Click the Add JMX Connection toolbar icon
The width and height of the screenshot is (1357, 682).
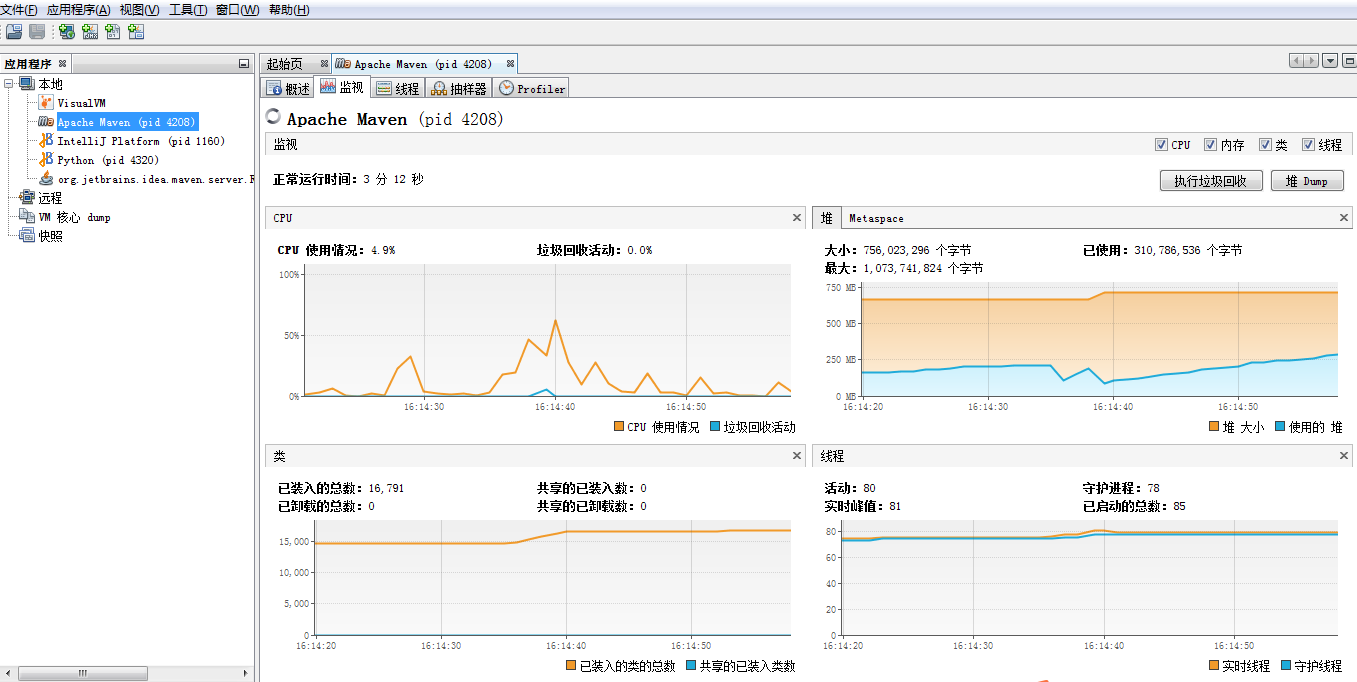click(x=90, y=31)
